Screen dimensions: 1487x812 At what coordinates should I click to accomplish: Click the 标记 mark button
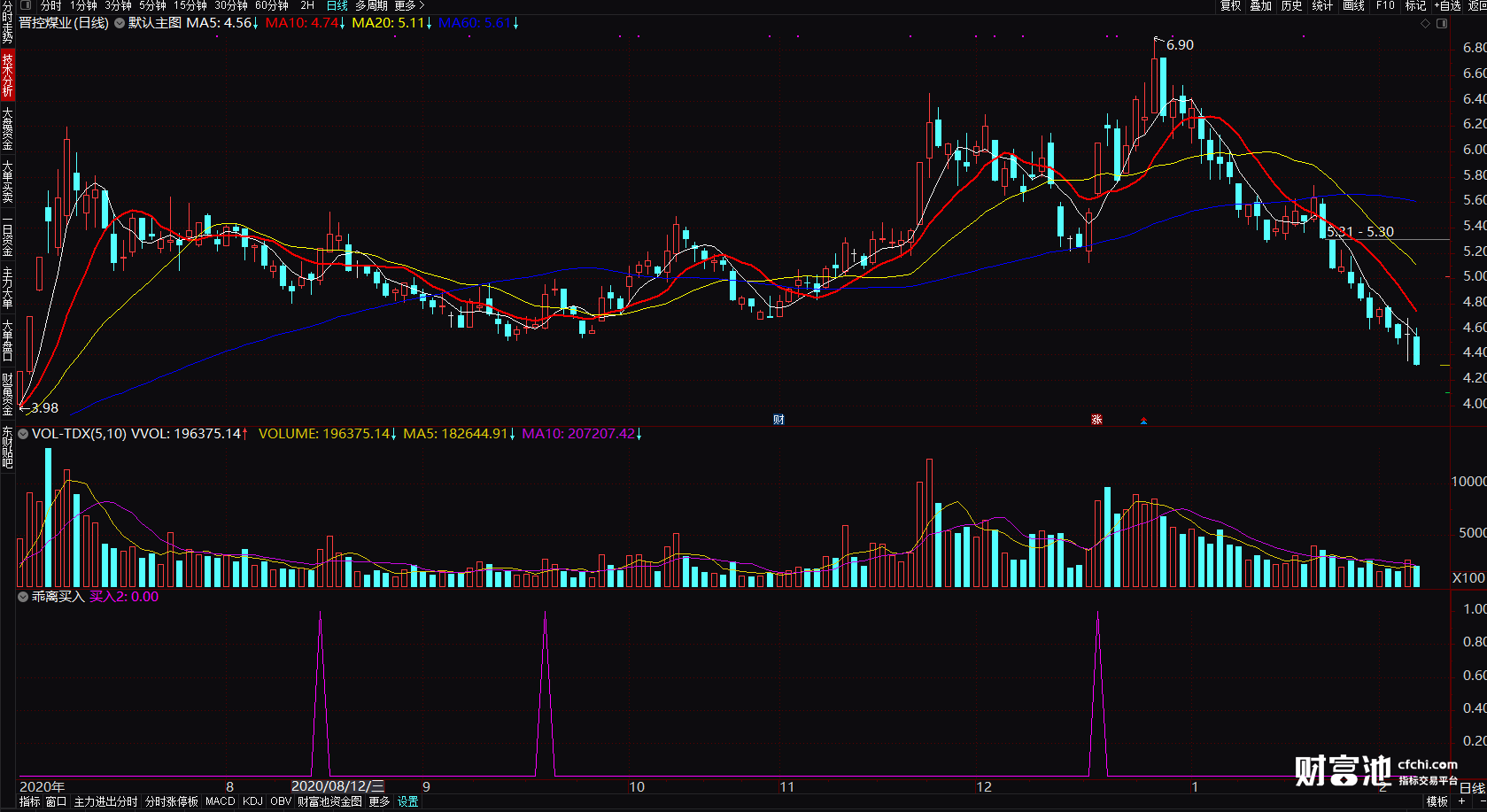[x=1415, y=5]
